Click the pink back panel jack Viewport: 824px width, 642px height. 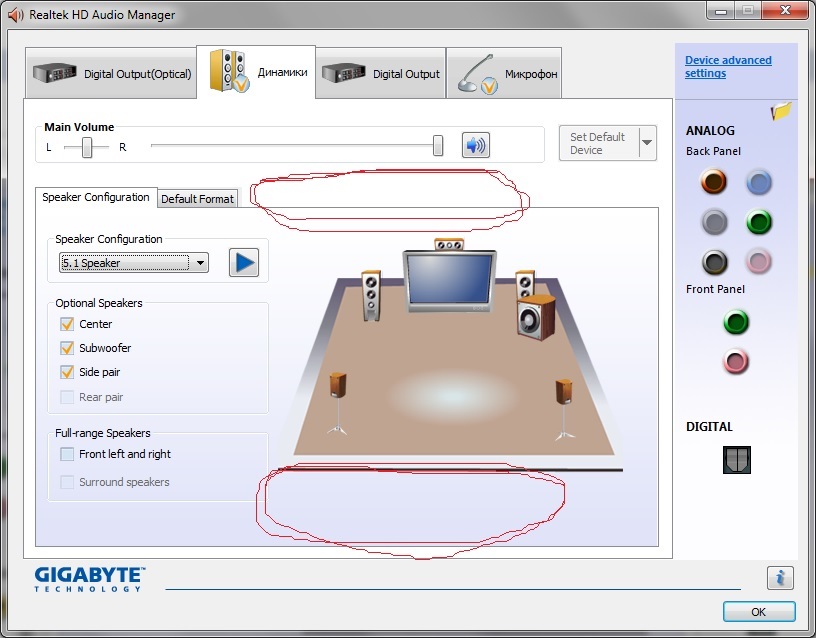pyautogui.click(x=758, y=262)
